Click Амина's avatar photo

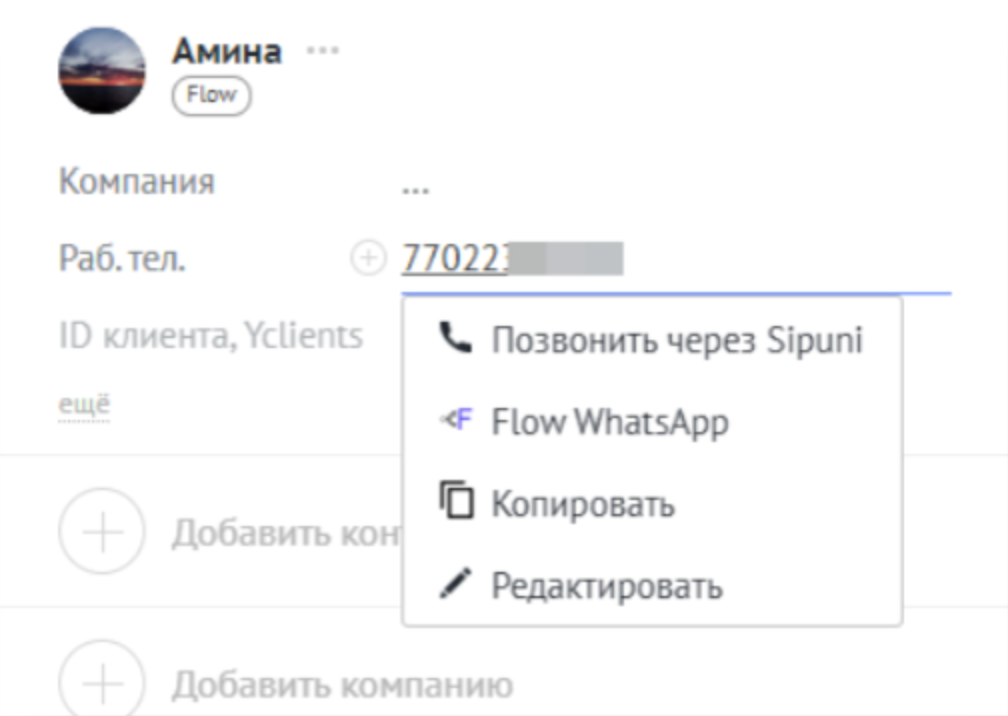(102, 70)
